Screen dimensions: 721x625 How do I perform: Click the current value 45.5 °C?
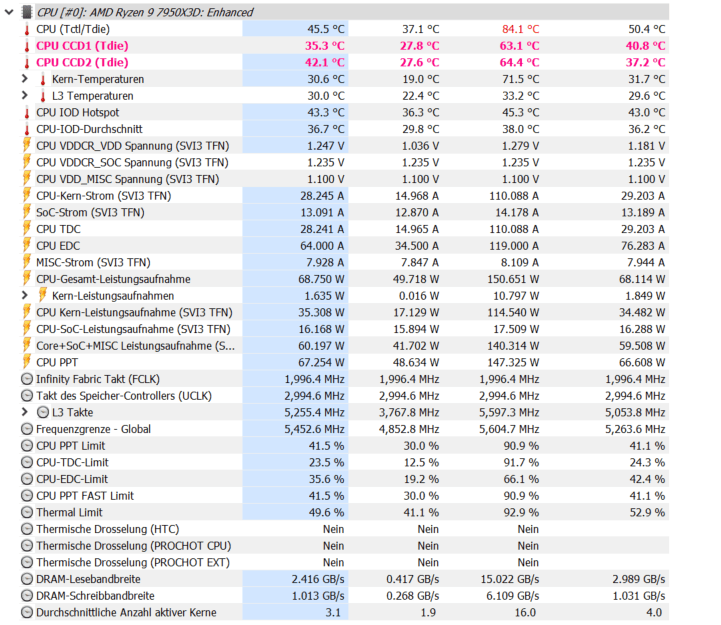[326, 29]
